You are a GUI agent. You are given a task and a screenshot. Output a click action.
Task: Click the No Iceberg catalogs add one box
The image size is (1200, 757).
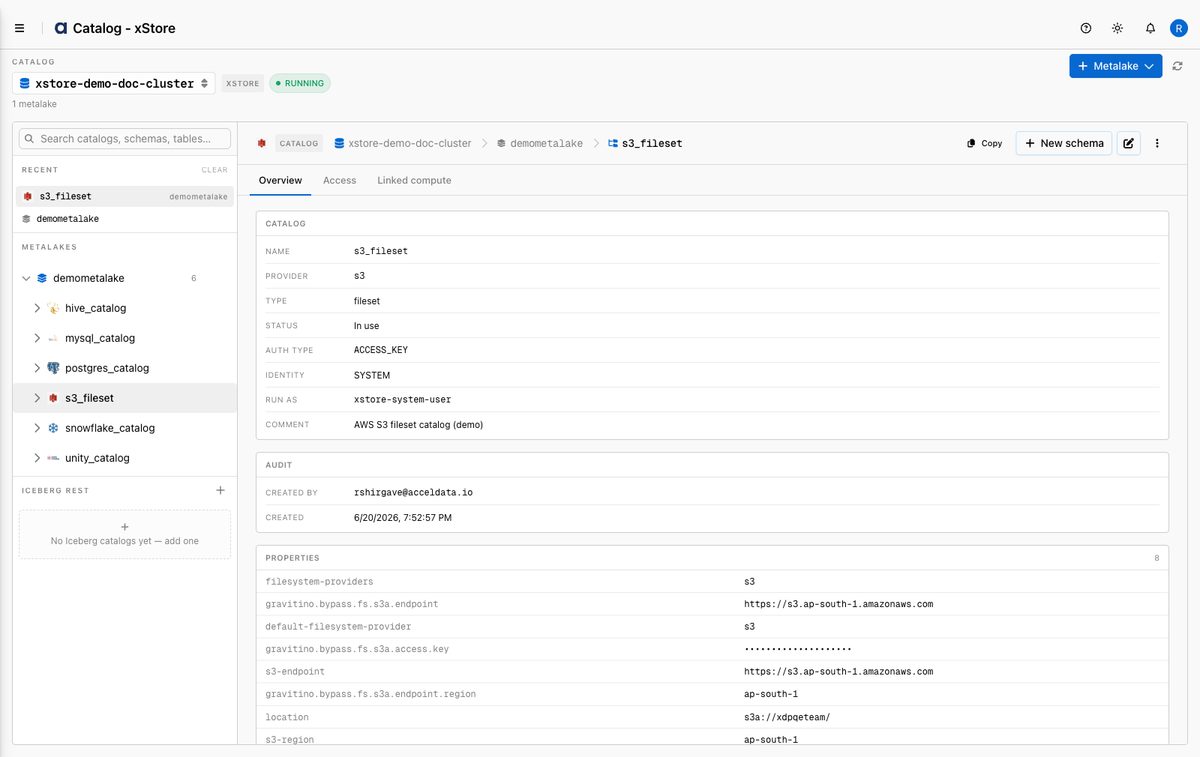pos(125,534)
